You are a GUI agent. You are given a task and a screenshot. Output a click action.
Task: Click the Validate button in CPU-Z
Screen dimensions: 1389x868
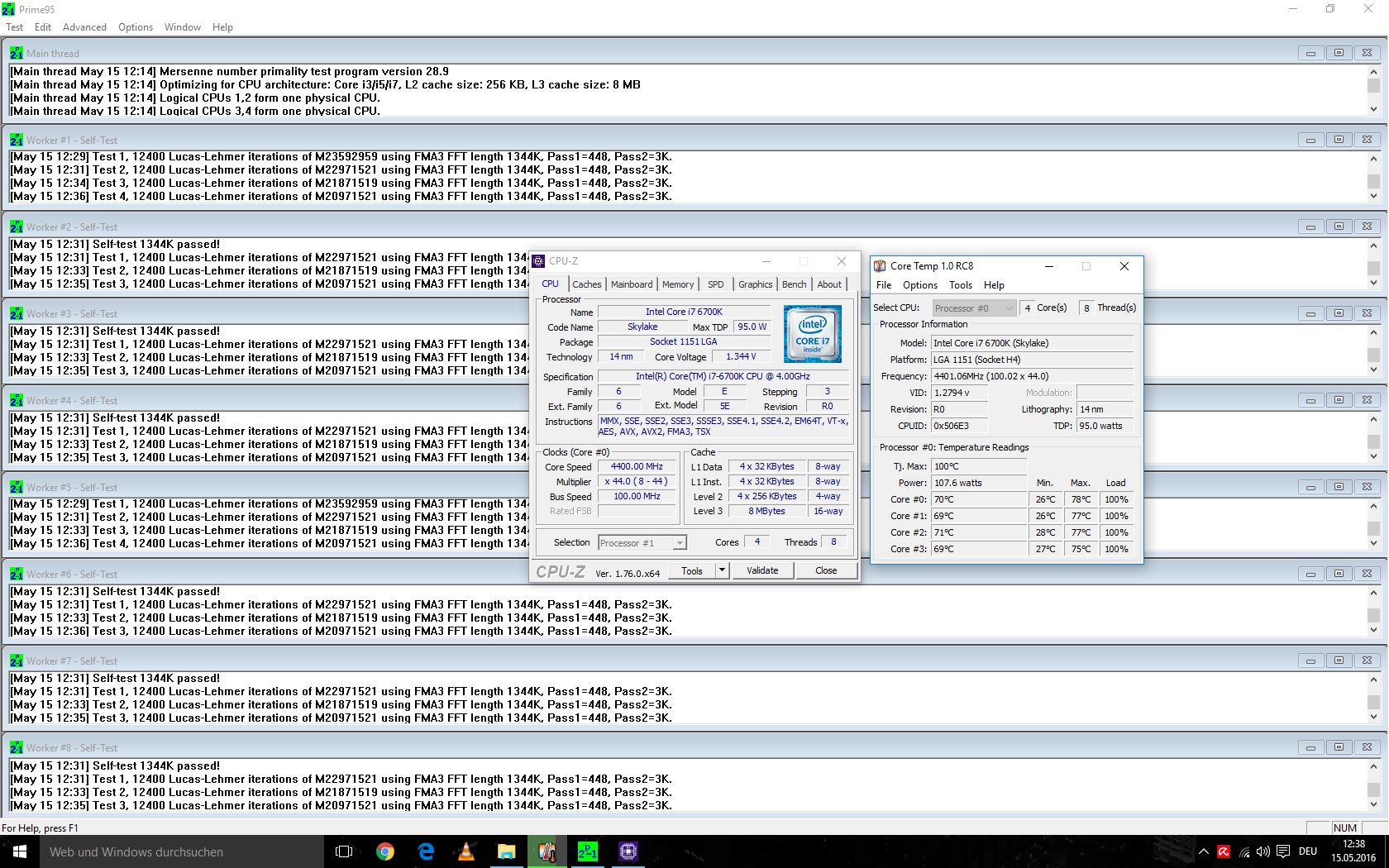pos(762,570)
